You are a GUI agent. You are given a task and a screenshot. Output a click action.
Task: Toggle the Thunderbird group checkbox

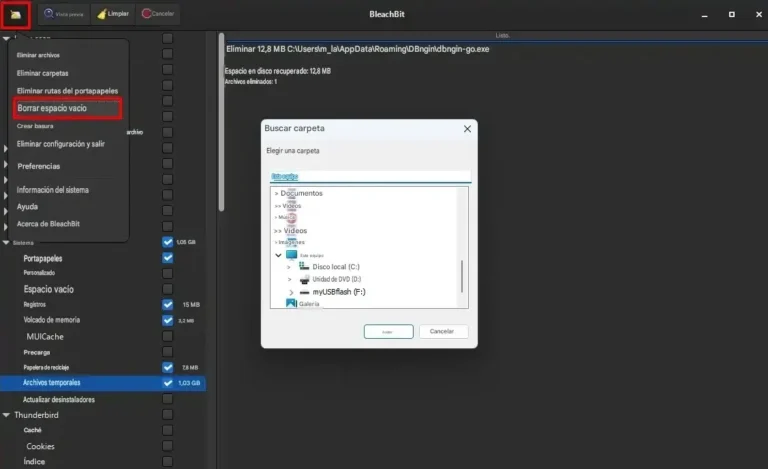click(x=168, y=414)
